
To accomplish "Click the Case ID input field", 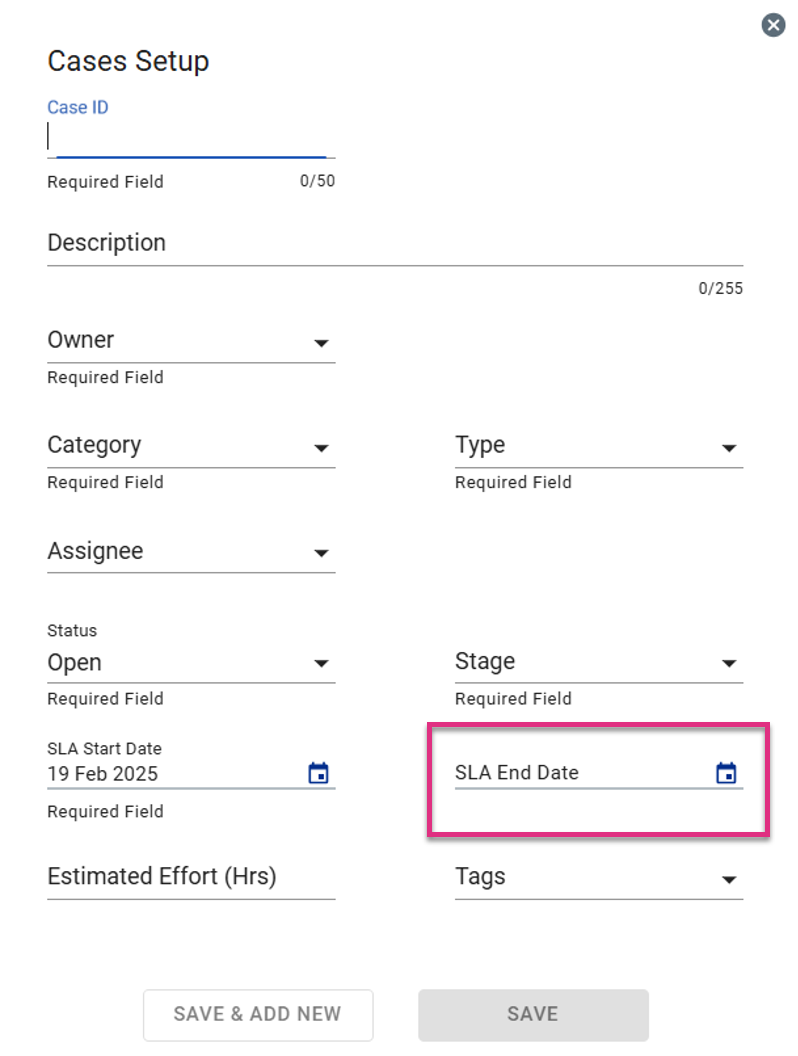I will coord(191,137).
